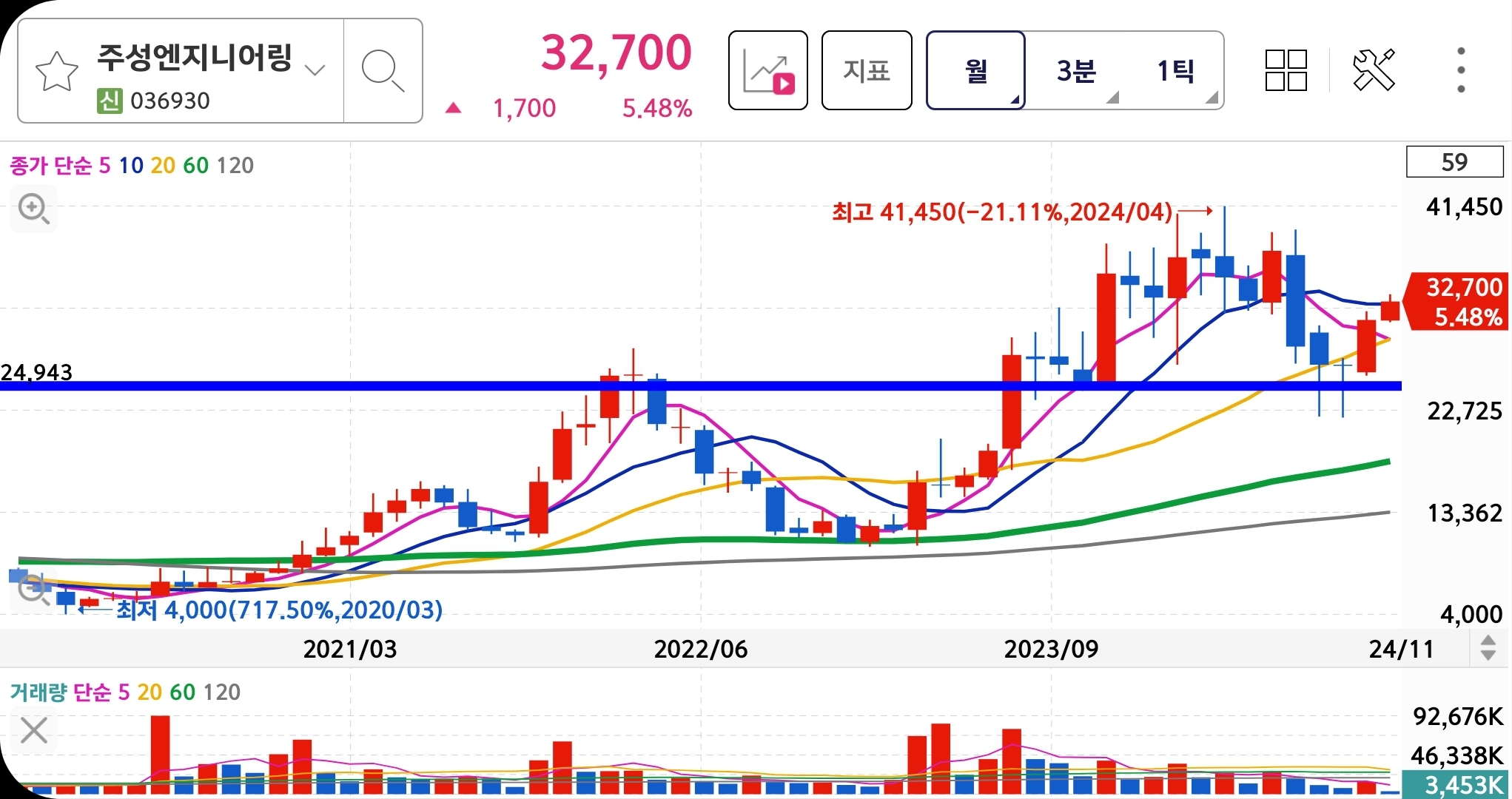Click the 최고 41,450 high annotation
Screen dimensions: 1512x799
point(1002,212)
